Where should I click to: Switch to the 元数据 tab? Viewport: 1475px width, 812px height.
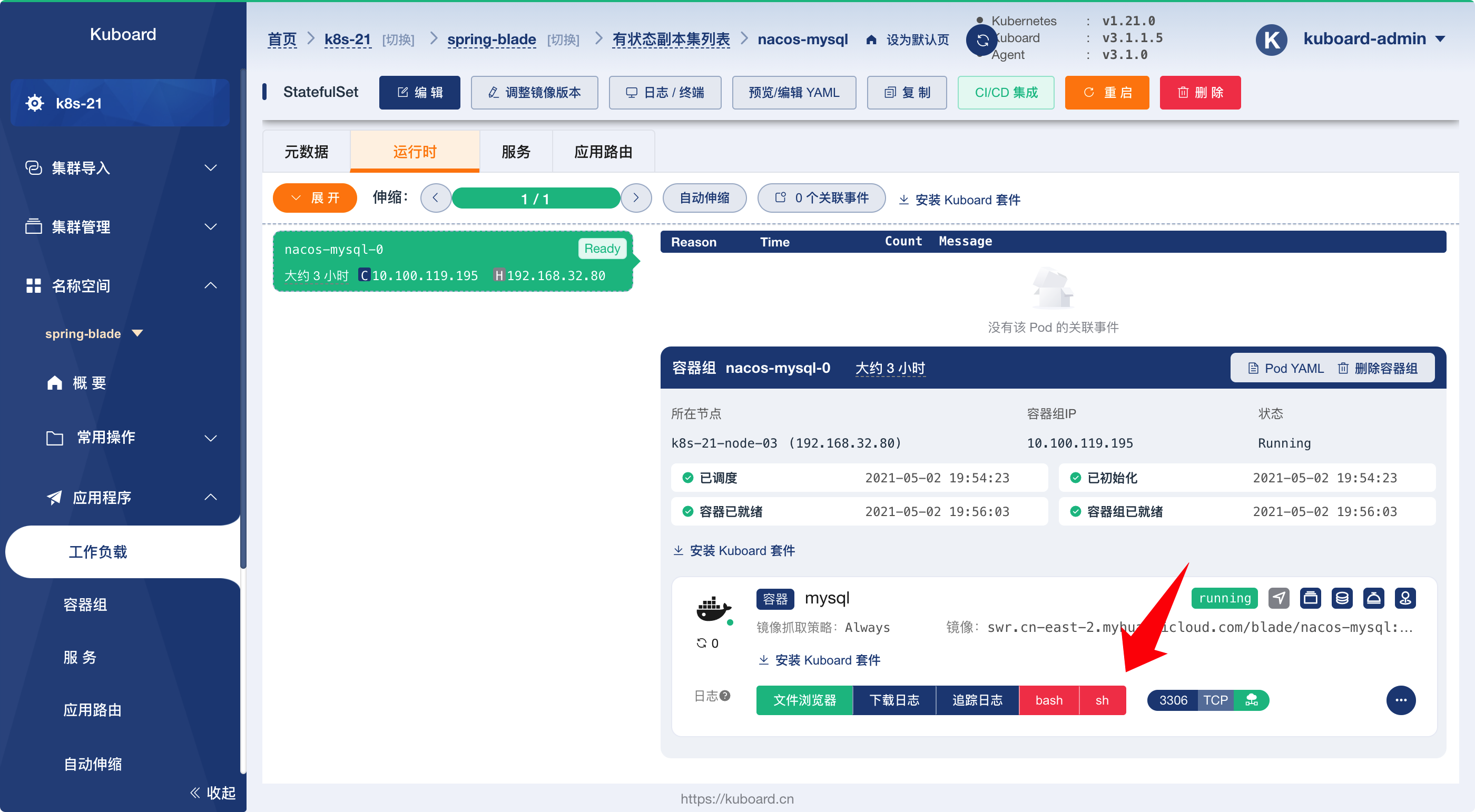pyautogui.click(x=307, y=152)
